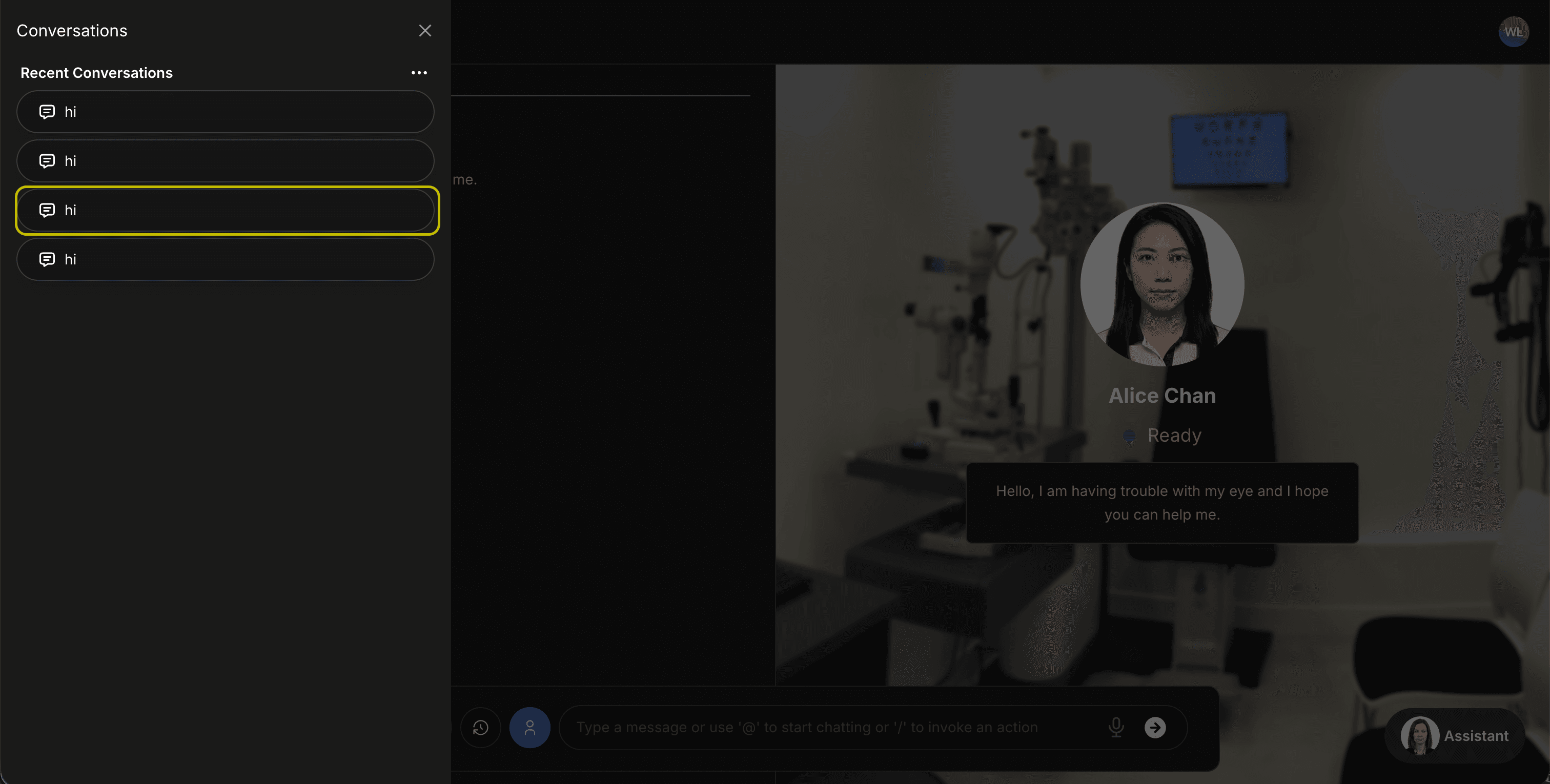Click the Conversations panel title
Screen dimensions: 1550x784
[72, 31]
